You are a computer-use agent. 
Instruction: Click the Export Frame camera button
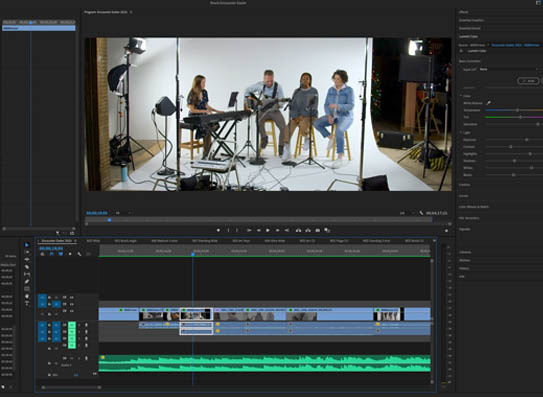coord(318,230)
